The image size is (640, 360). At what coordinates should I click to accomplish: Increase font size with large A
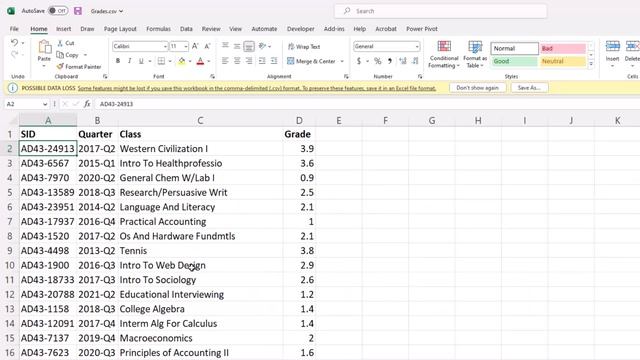point(195,47)
